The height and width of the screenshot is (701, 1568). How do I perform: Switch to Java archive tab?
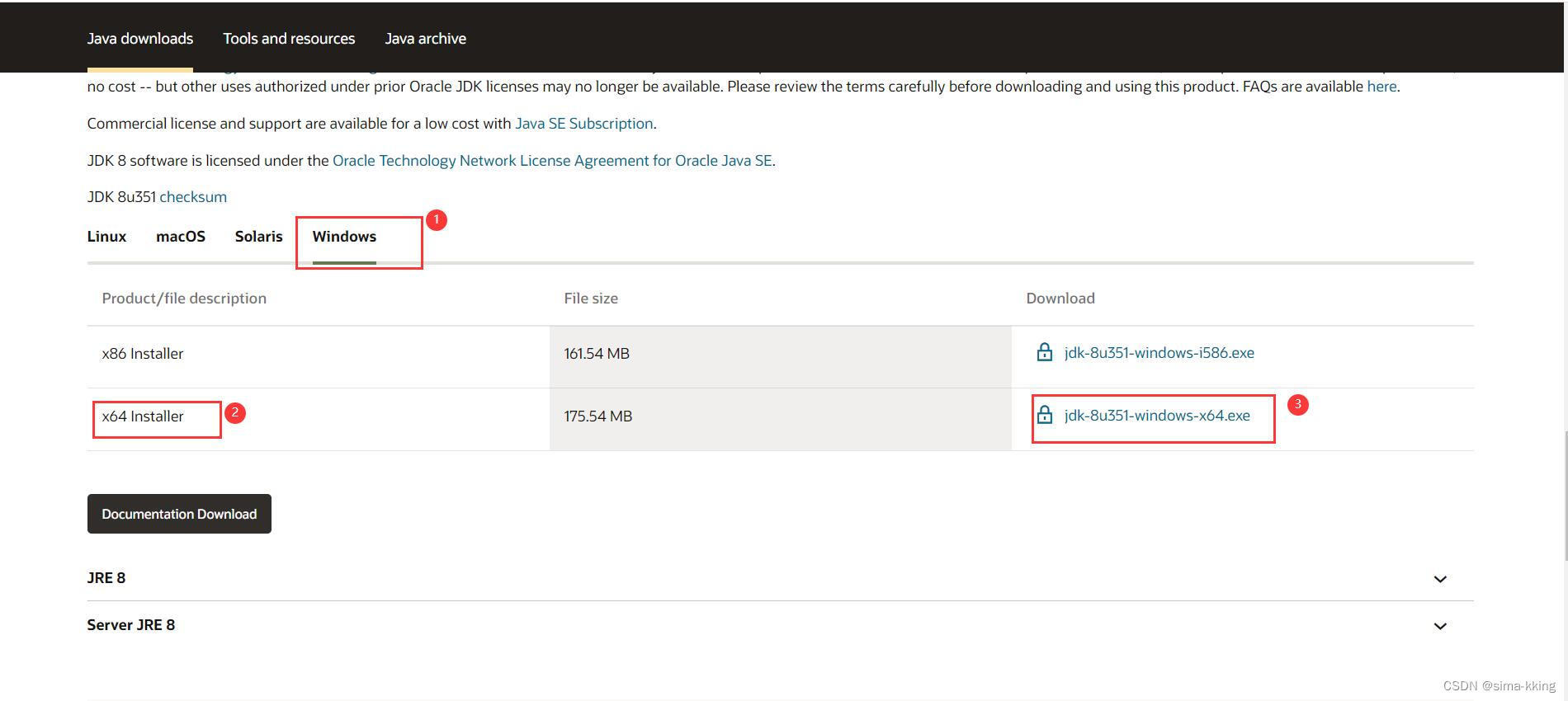point(426,39)
